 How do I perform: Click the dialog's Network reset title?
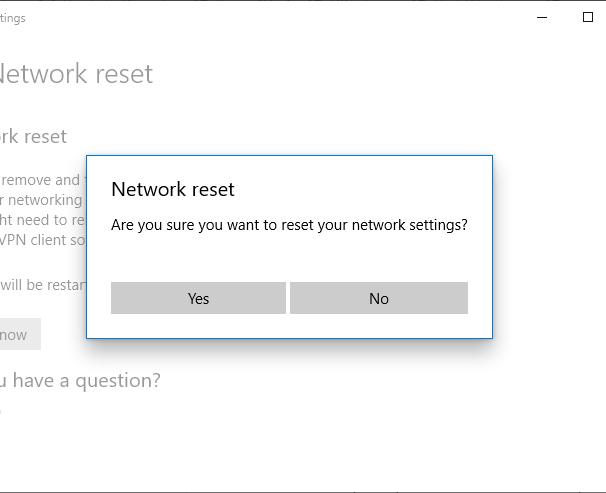pos(173,189)
